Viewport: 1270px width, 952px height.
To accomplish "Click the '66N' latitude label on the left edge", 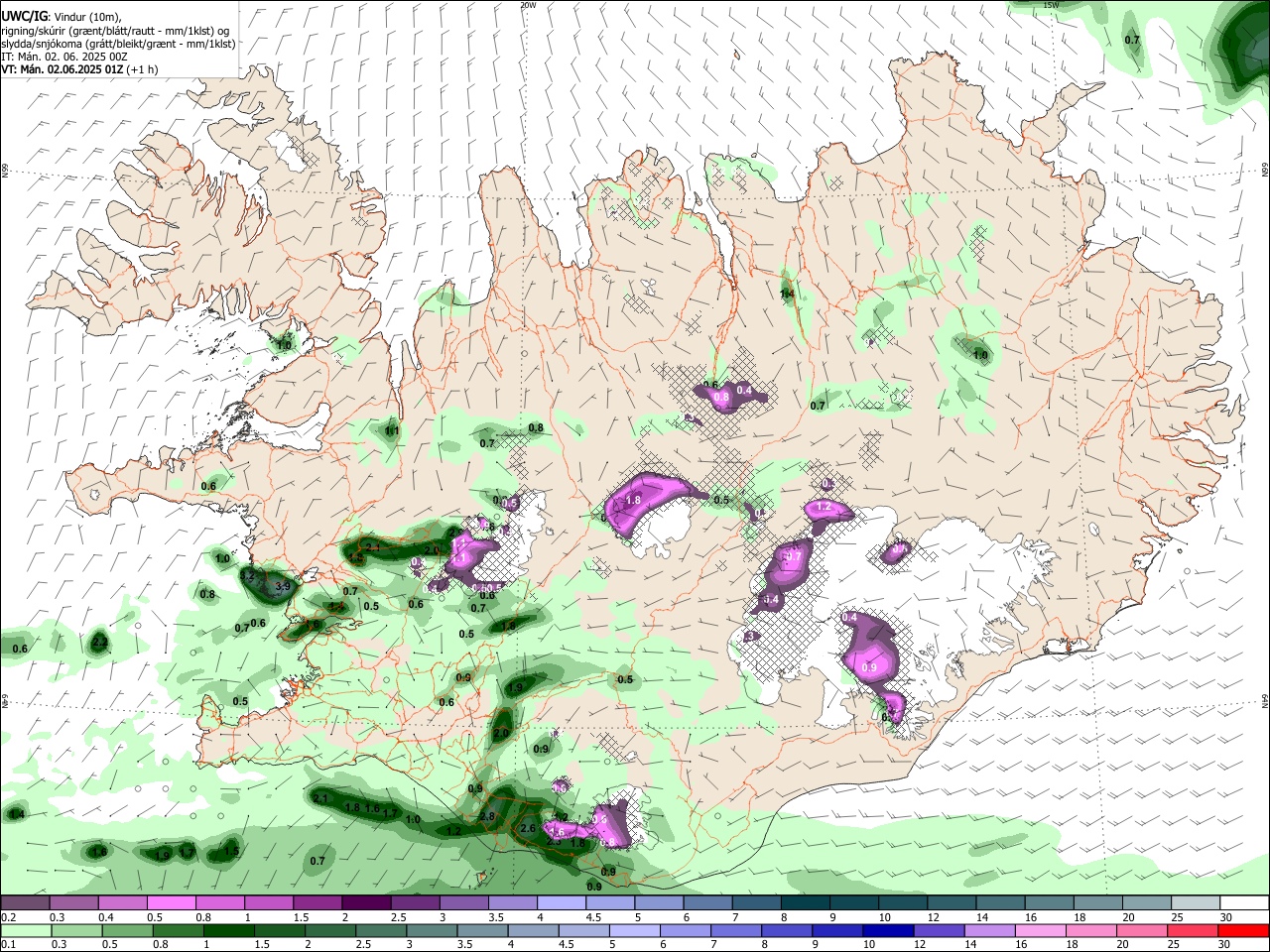I will 5,172.
